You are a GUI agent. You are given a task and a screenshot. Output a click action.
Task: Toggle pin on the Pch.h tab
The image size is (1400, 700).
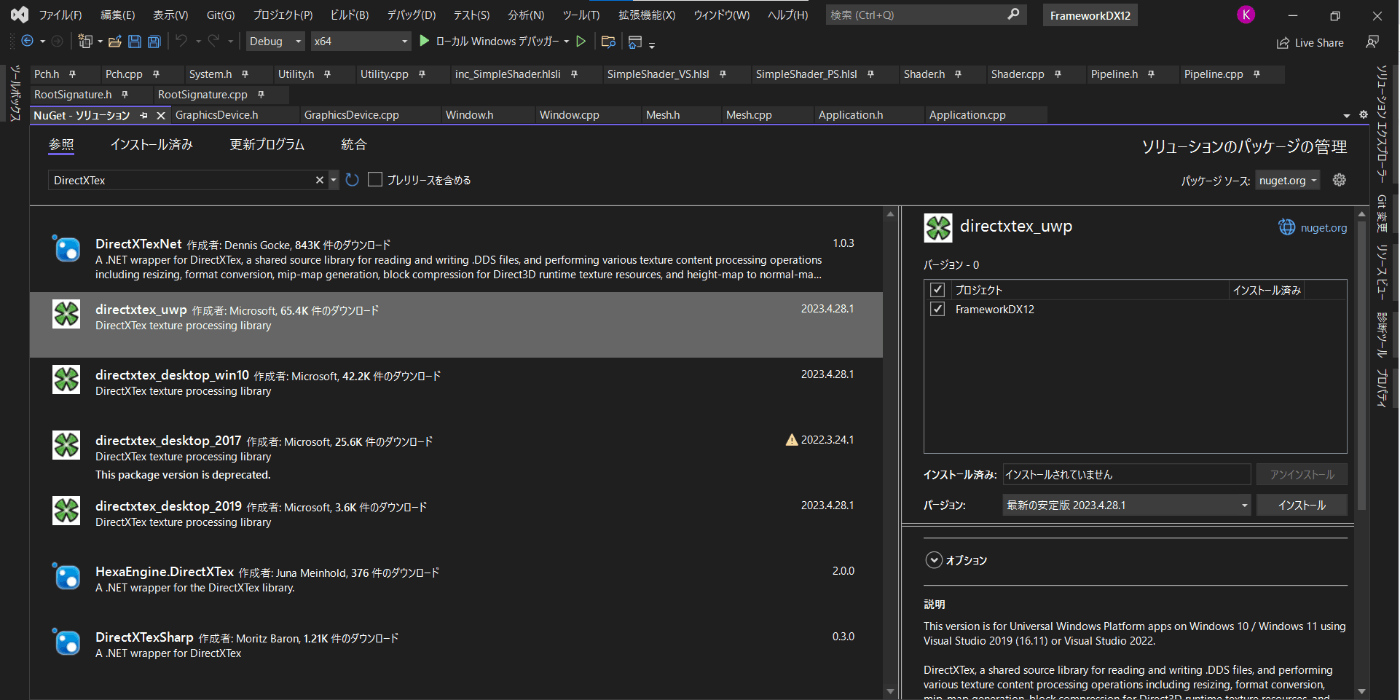(x=73, y=74)
